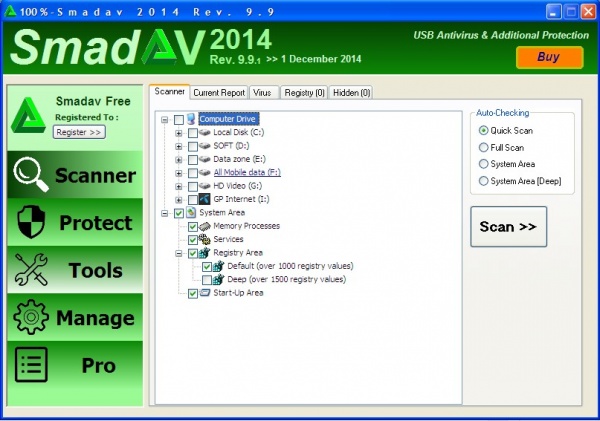Open the Registry (0) tab
Image resolution: width=600 pixels, height=421 pixels.
click(304, 93)
